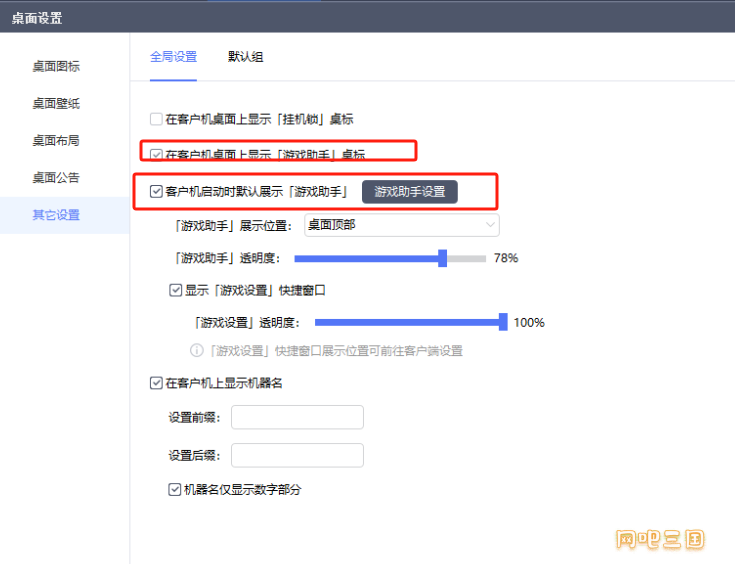
Task: Click the info icon beside the 游戏设置 hint
Action: point(197,351)
